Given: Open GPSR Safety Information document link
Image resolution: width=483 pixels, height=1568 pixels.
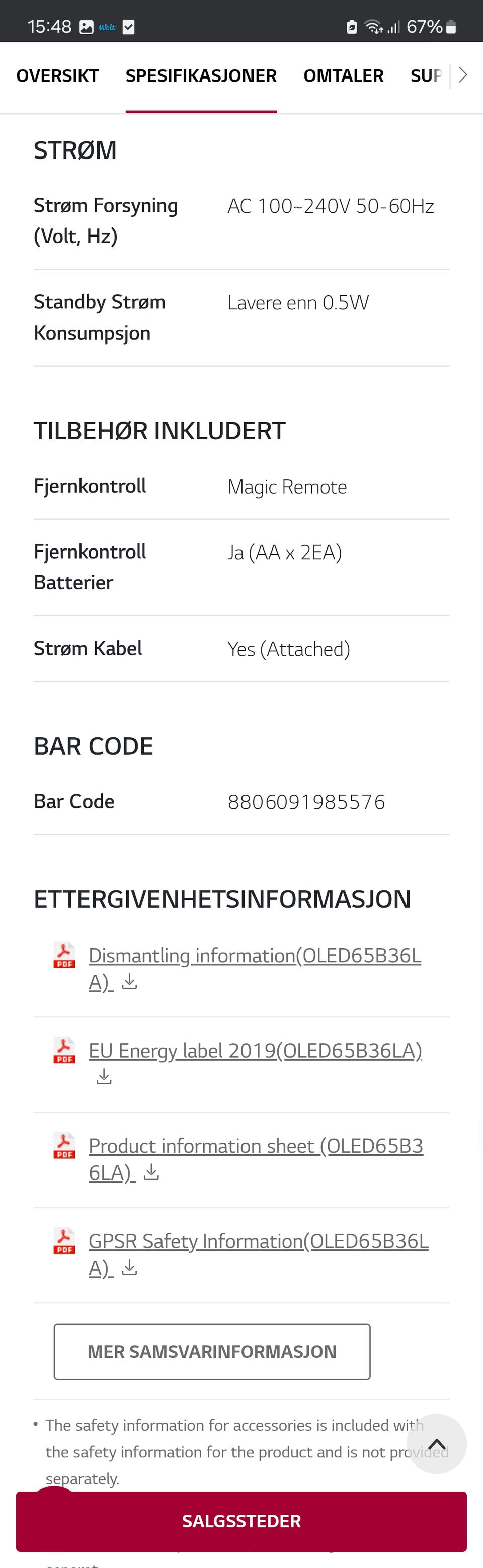Looking at the screenshot, I should pyautogui.click(x=258, y=1241).
